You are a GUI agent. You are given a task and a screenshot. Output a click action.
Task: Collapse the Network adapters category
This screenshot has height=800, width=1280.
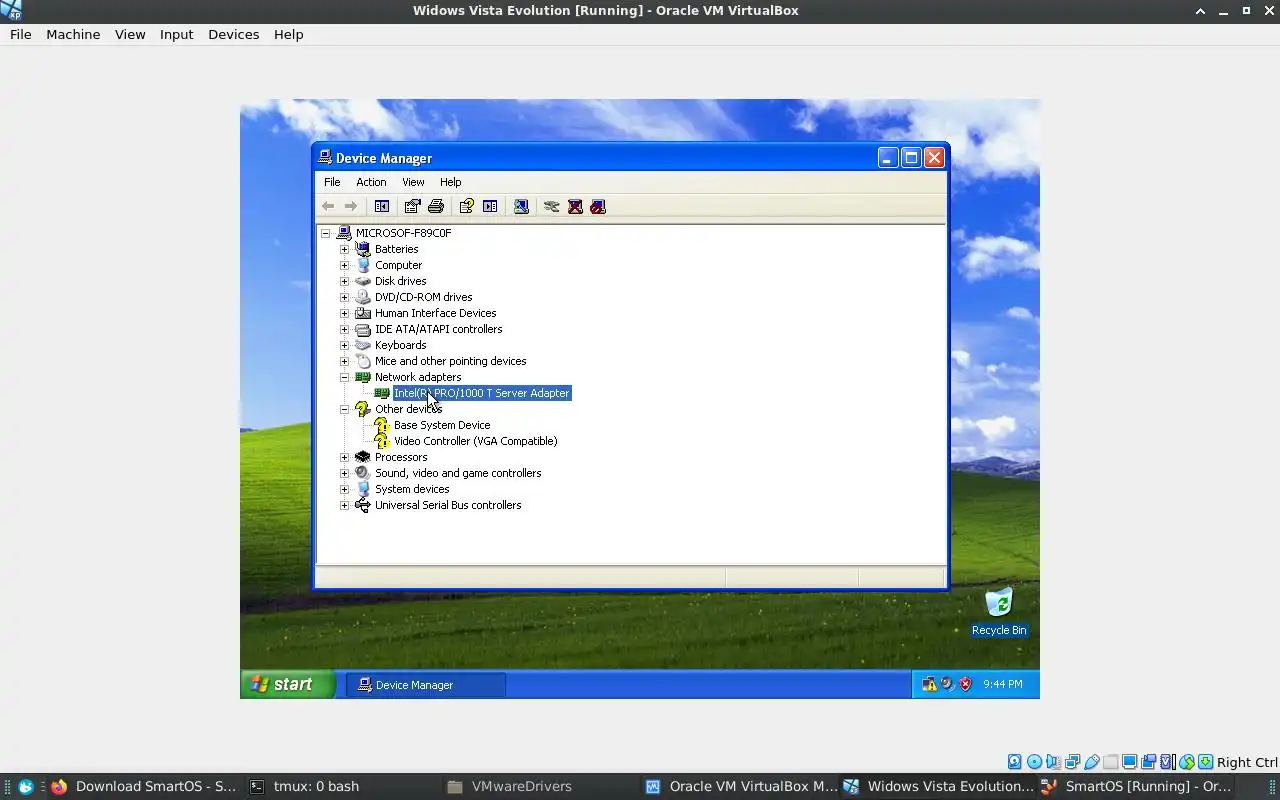coord(344,377)
